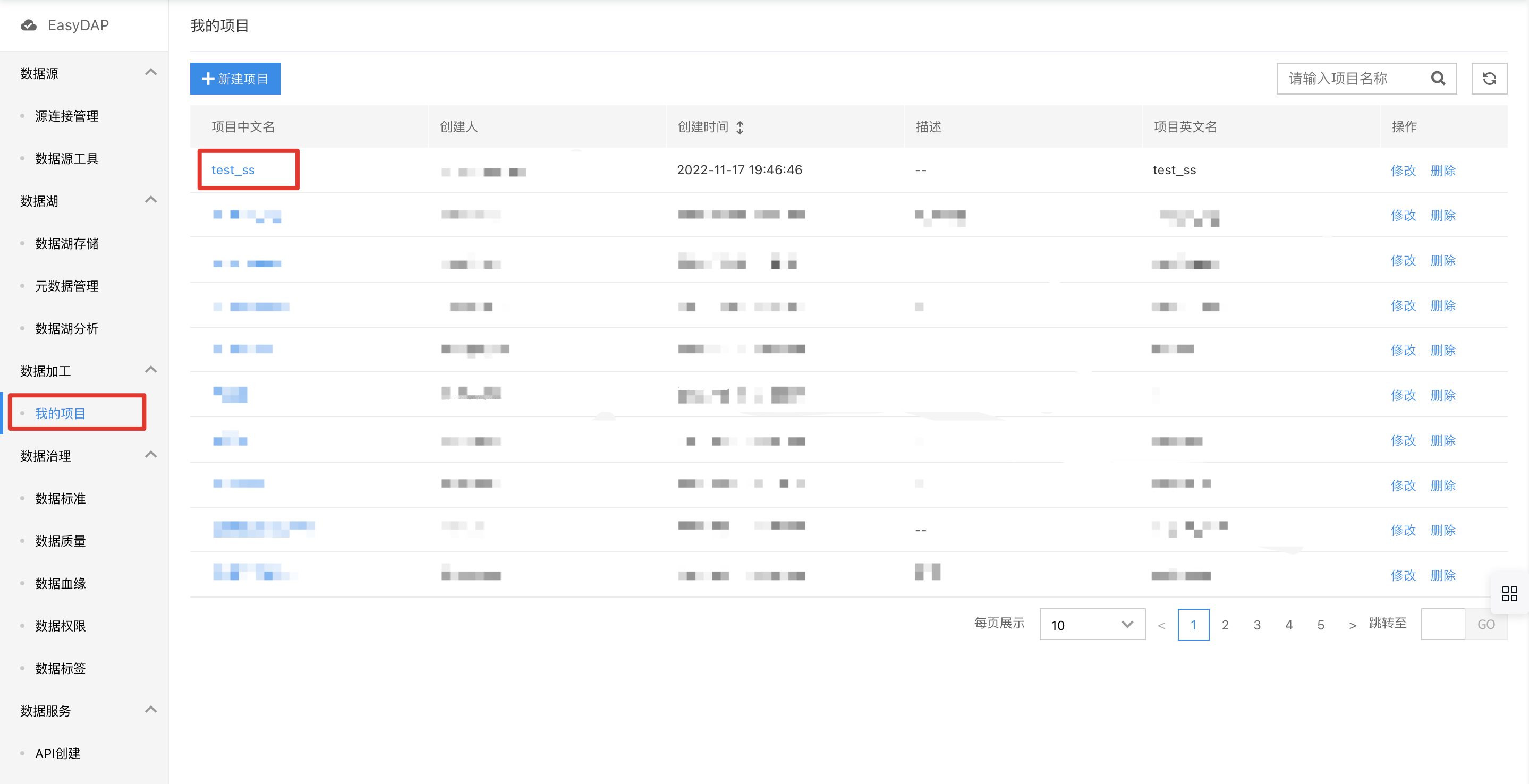
Task: Open 源连接管理 in sidebar
Action: coord(66,116)
